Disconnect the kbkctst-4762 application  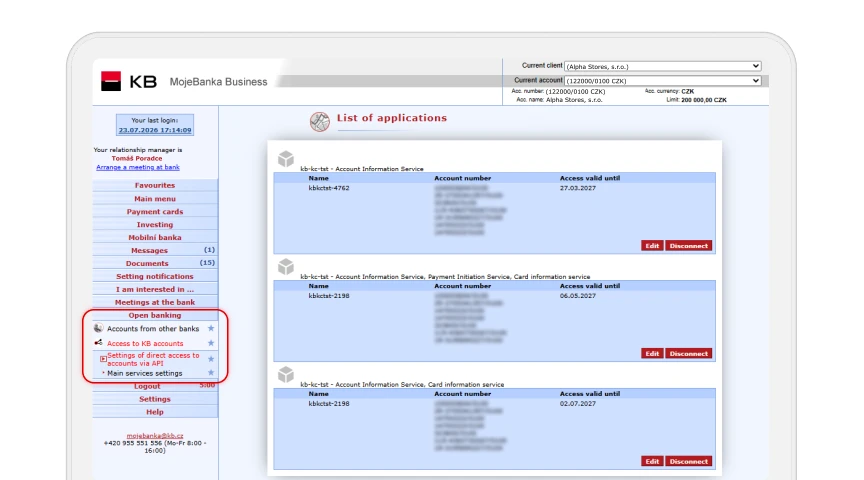689,246
